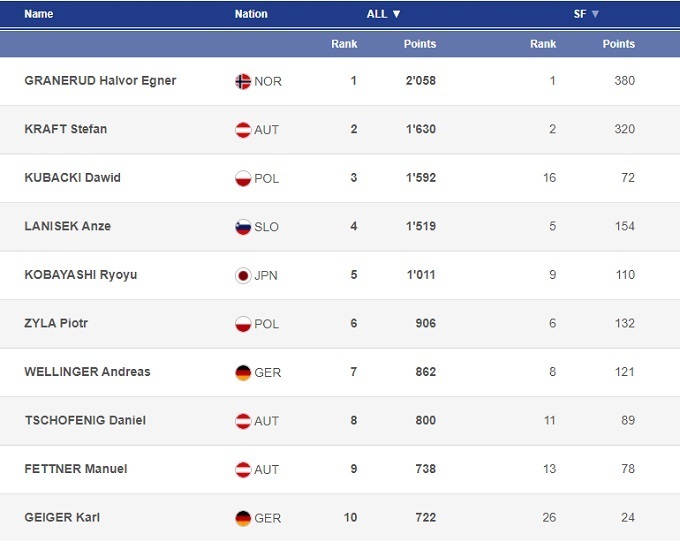680x541 pixels.
Task: Click the 2'058 points value for Granerud
Action: coord(419,81)
